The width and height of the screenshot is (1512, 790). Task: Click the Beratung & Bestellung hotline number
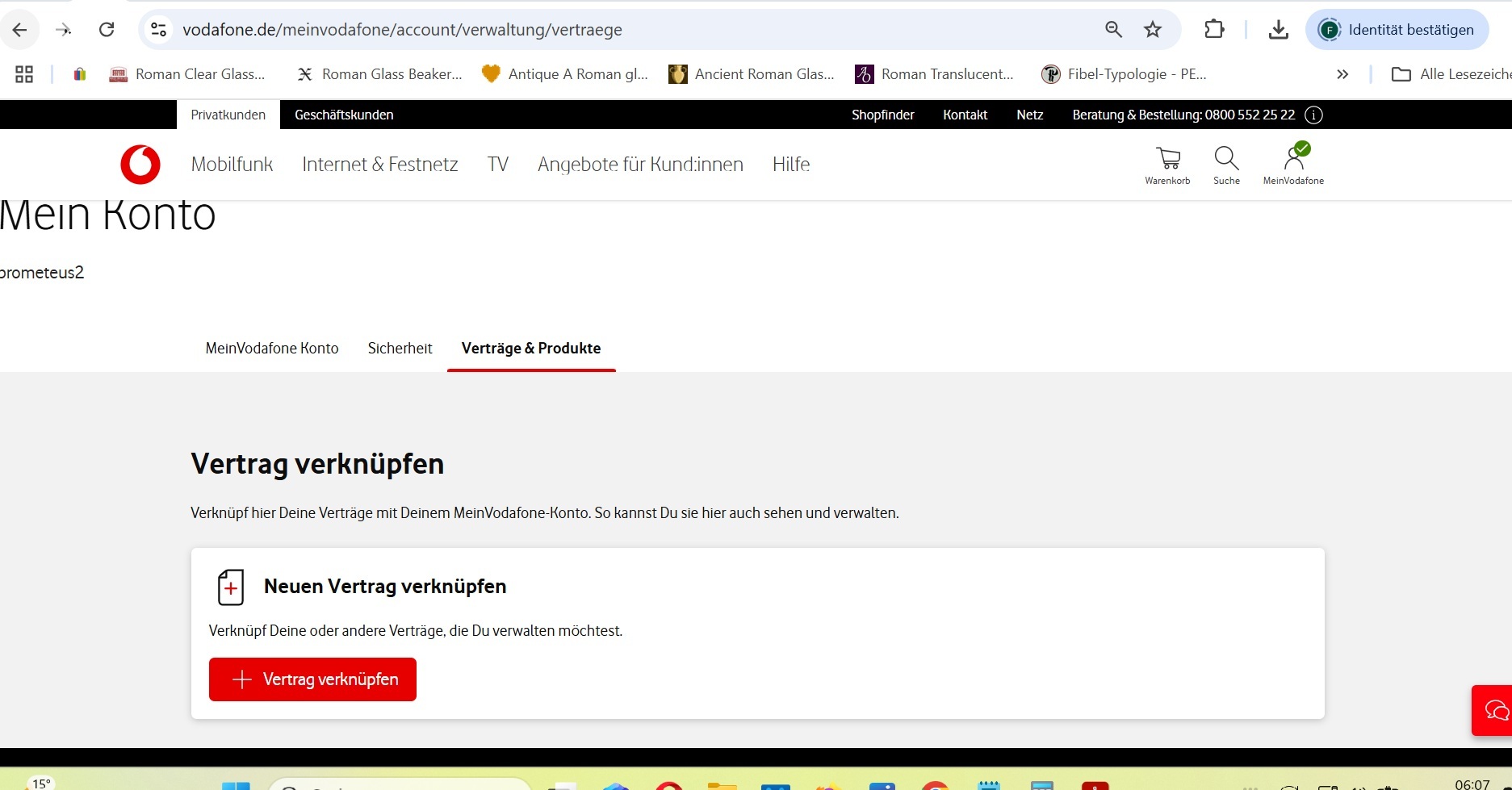coord(1183,115)
